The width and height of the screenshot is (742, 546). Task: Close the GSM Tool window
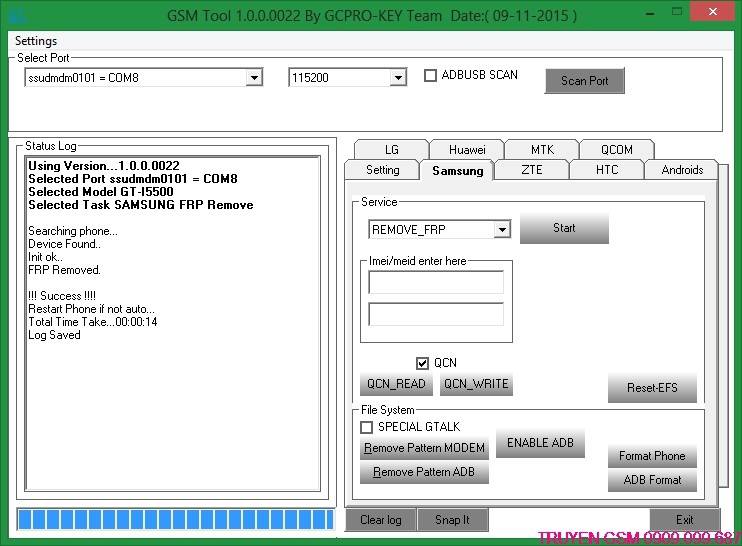pyautogui.click(x=713, y=11)
